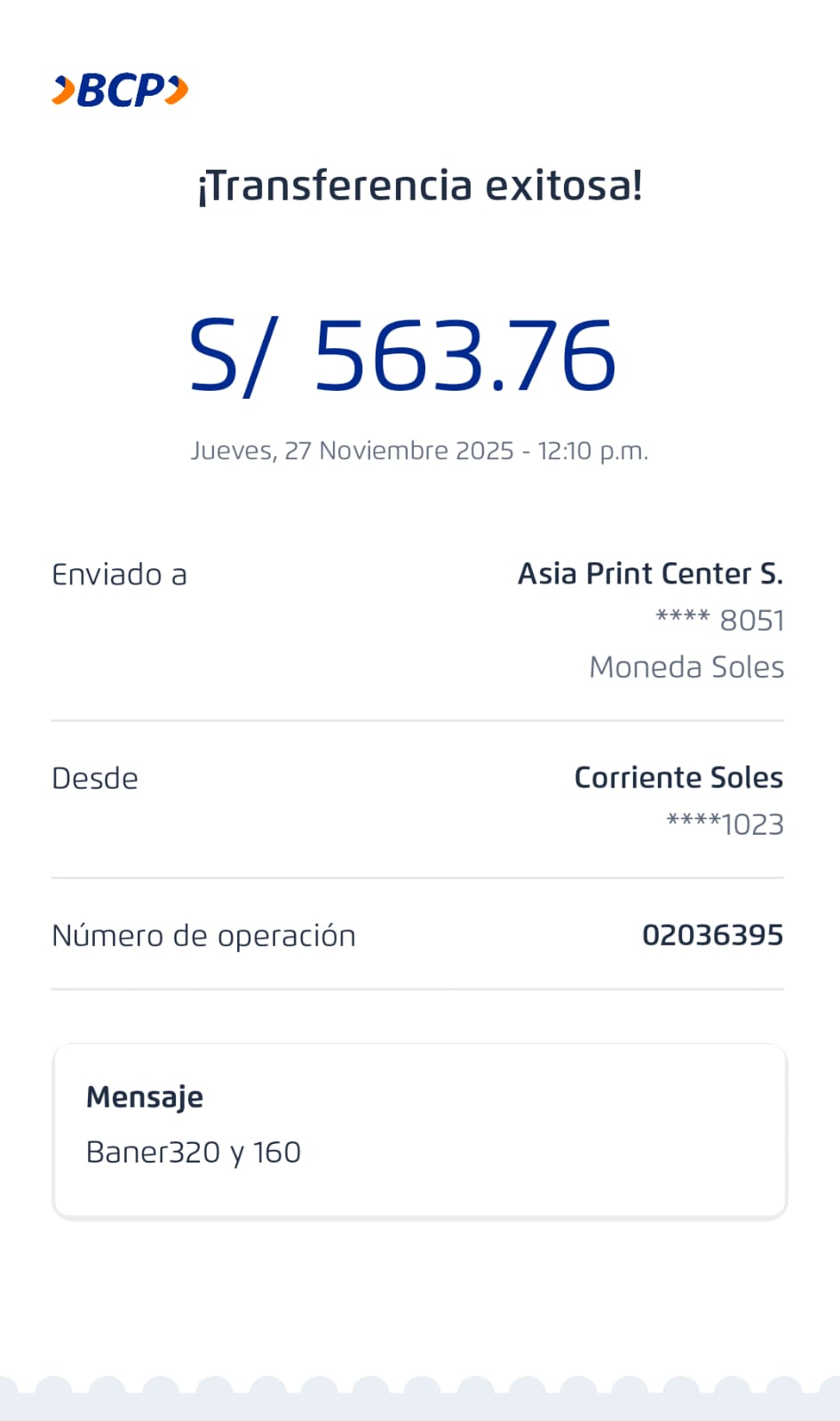
Task: Click the Enviado a label
Action: click(x=119, y=575)
